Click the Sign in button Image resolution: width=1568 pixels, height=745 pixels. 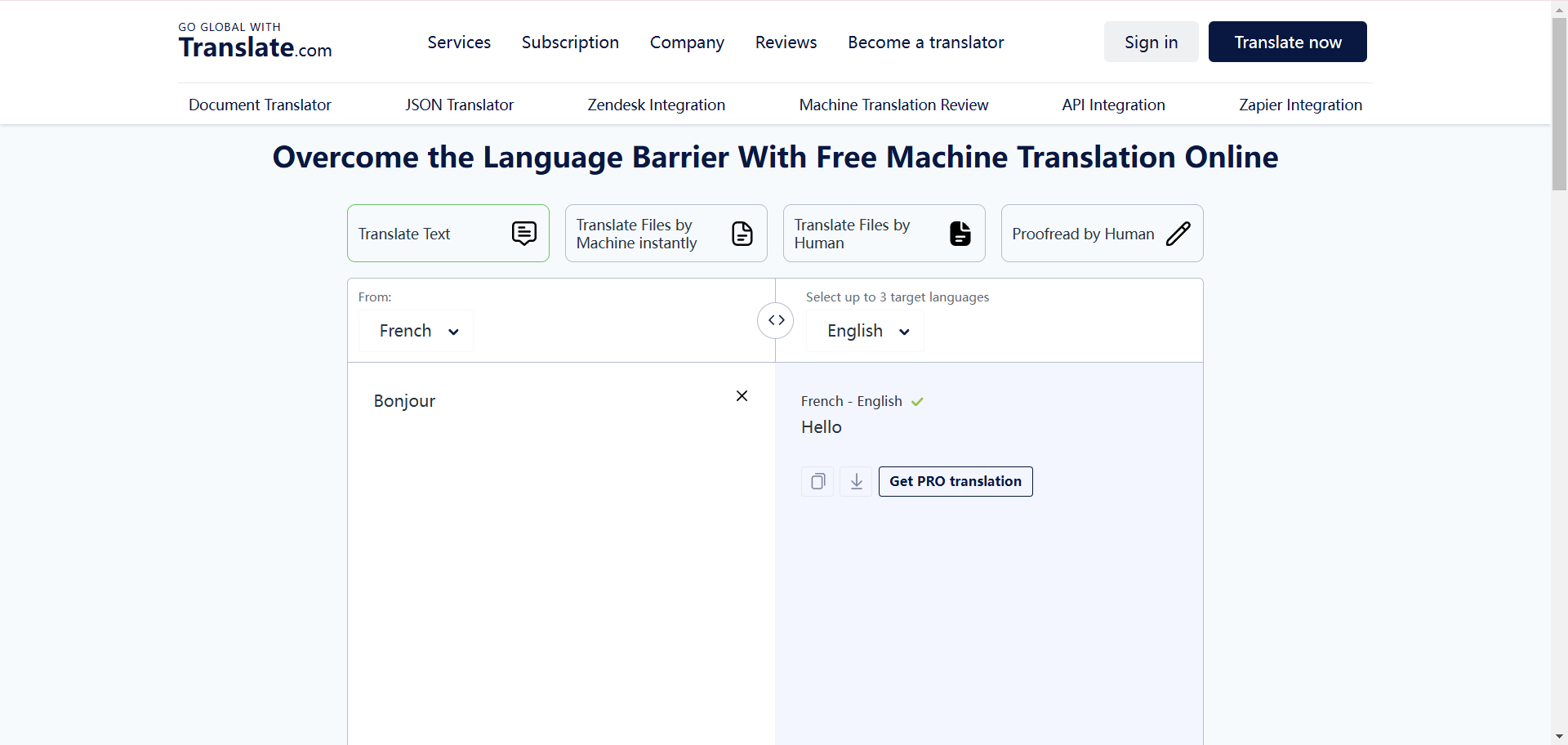(x=1151, y=42)
